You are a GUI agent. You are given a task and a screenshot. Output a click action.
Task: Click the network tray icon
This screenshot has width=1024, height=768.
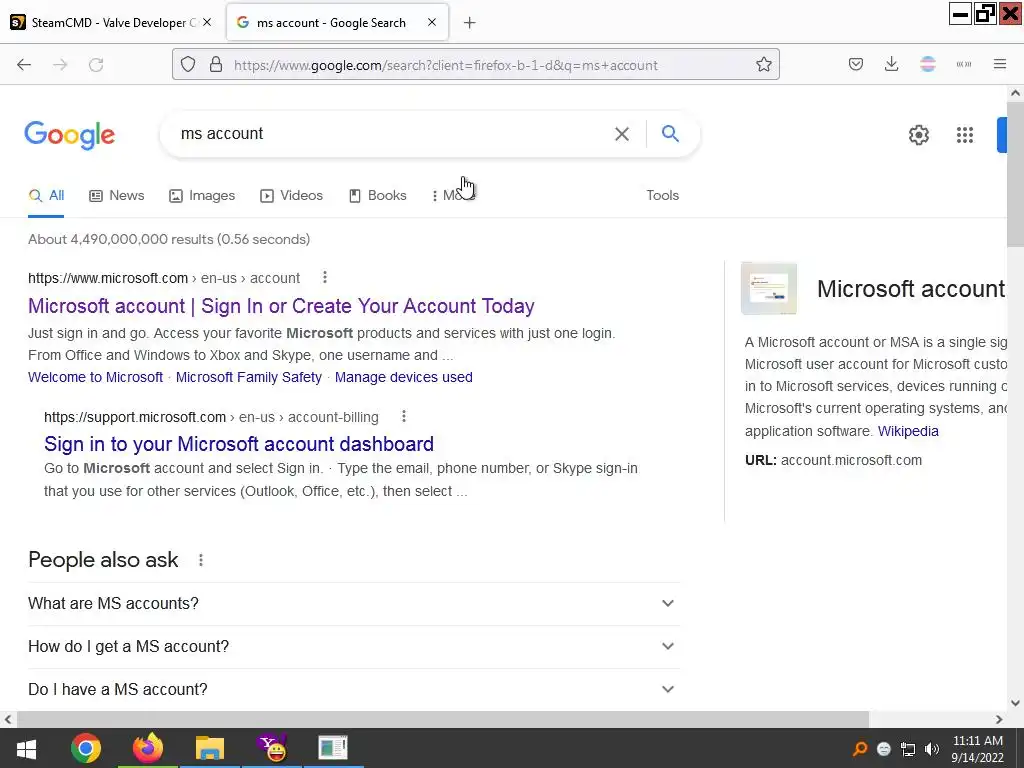[908, 749]
